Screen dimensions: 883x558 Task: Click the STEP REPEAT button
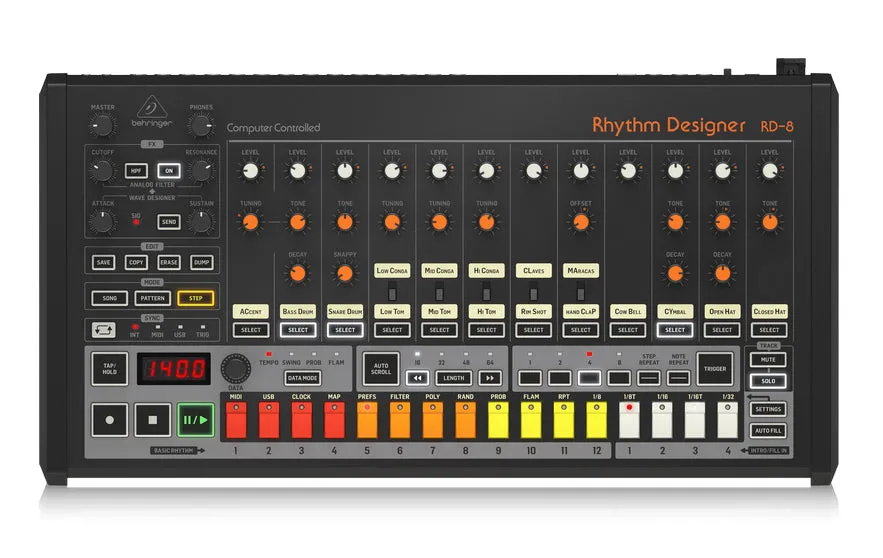click(x=649, y=378)
